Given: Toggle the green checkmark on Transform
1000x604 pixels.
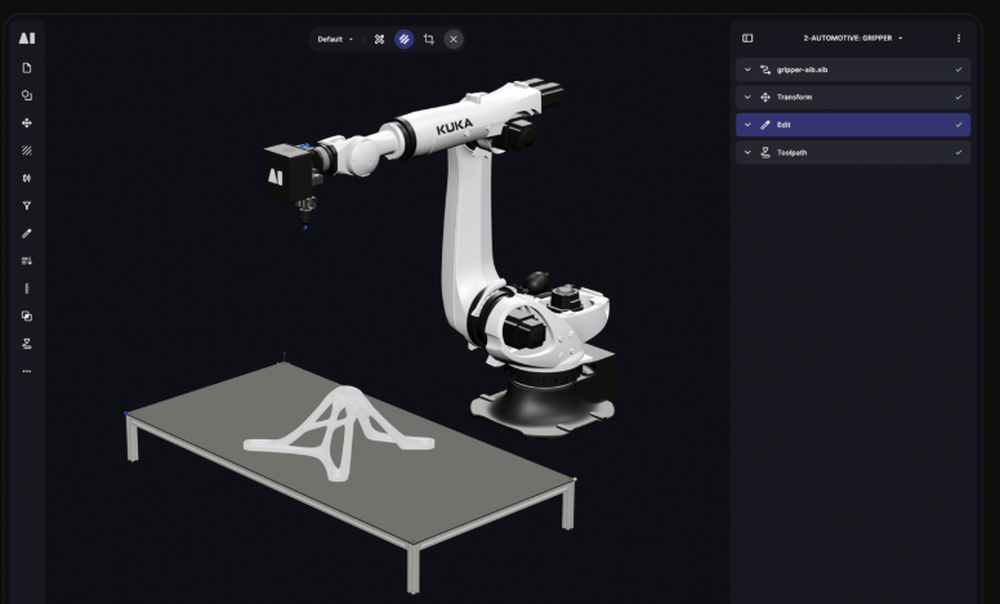Looking at the screenshot, I should (957, 97).
